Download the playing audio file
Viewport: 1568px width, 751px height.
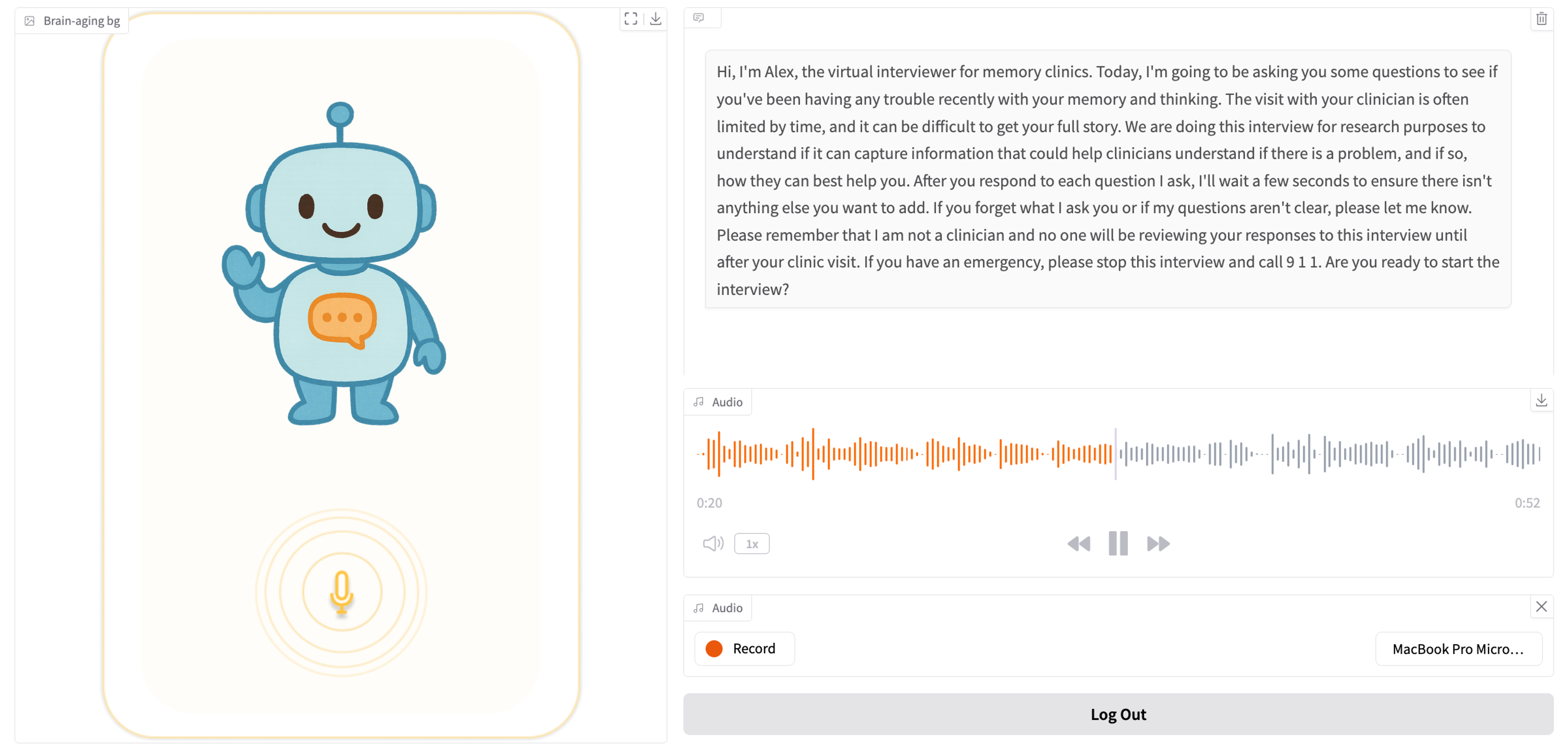pyautogui.click(x=1541, y=400)
